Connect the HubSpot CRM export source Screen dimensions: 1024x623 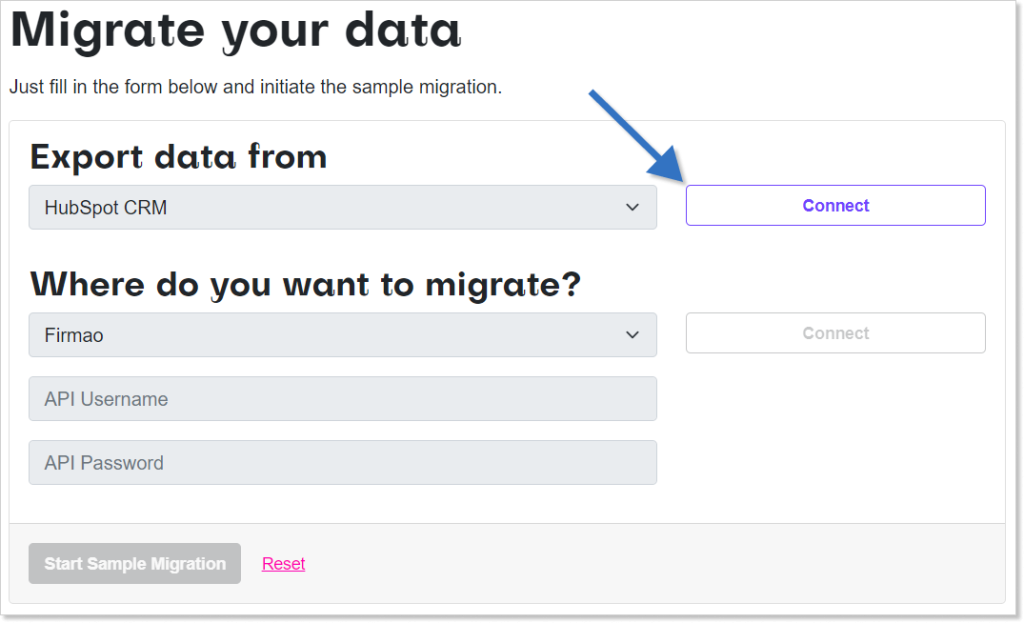[x=835, y=206]
